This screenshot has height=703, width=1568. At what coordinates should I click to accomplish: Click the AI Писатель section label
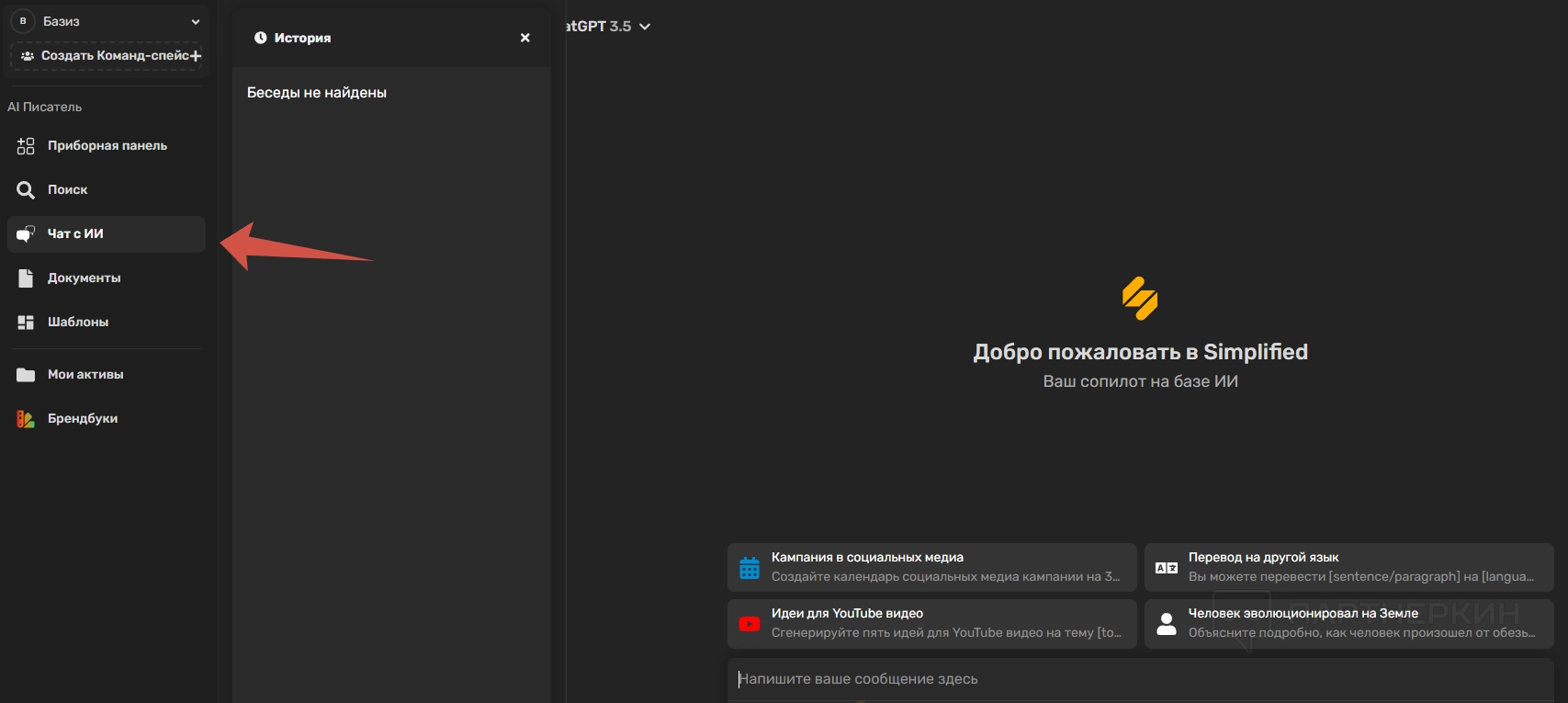45,108
